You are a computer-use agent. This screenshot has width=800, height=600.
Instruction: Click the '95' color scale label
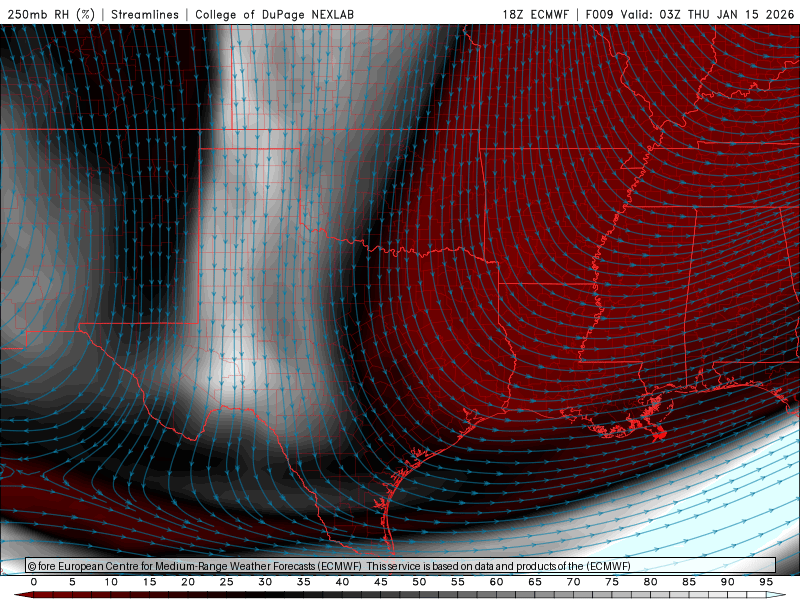(x=766, y=582)
